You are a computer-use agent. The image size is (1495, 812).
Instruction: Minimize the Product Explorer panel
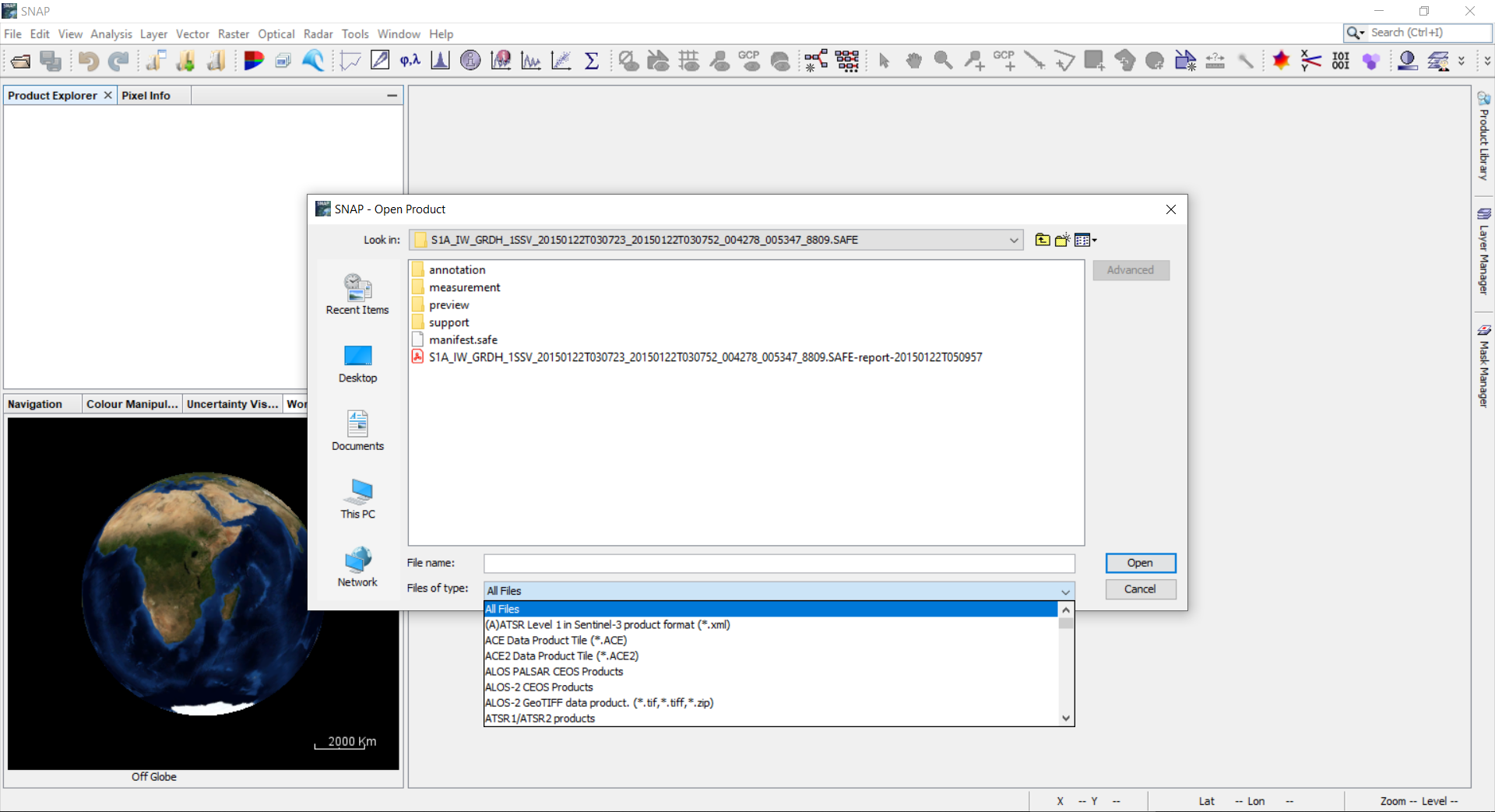point(392,95)
